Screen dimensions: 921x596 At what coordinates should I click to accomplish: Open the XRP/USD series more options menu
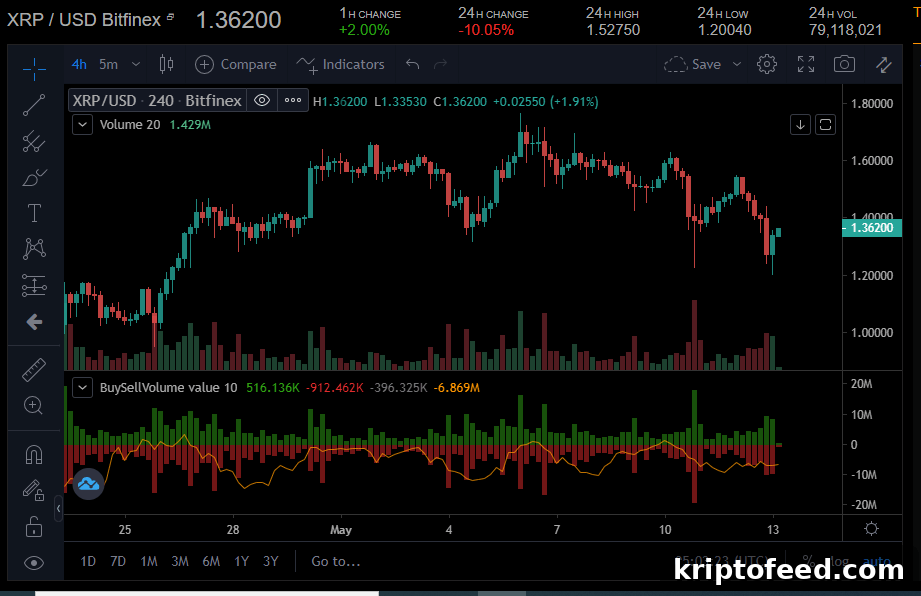pyautogui.click(x=293, y=100)
